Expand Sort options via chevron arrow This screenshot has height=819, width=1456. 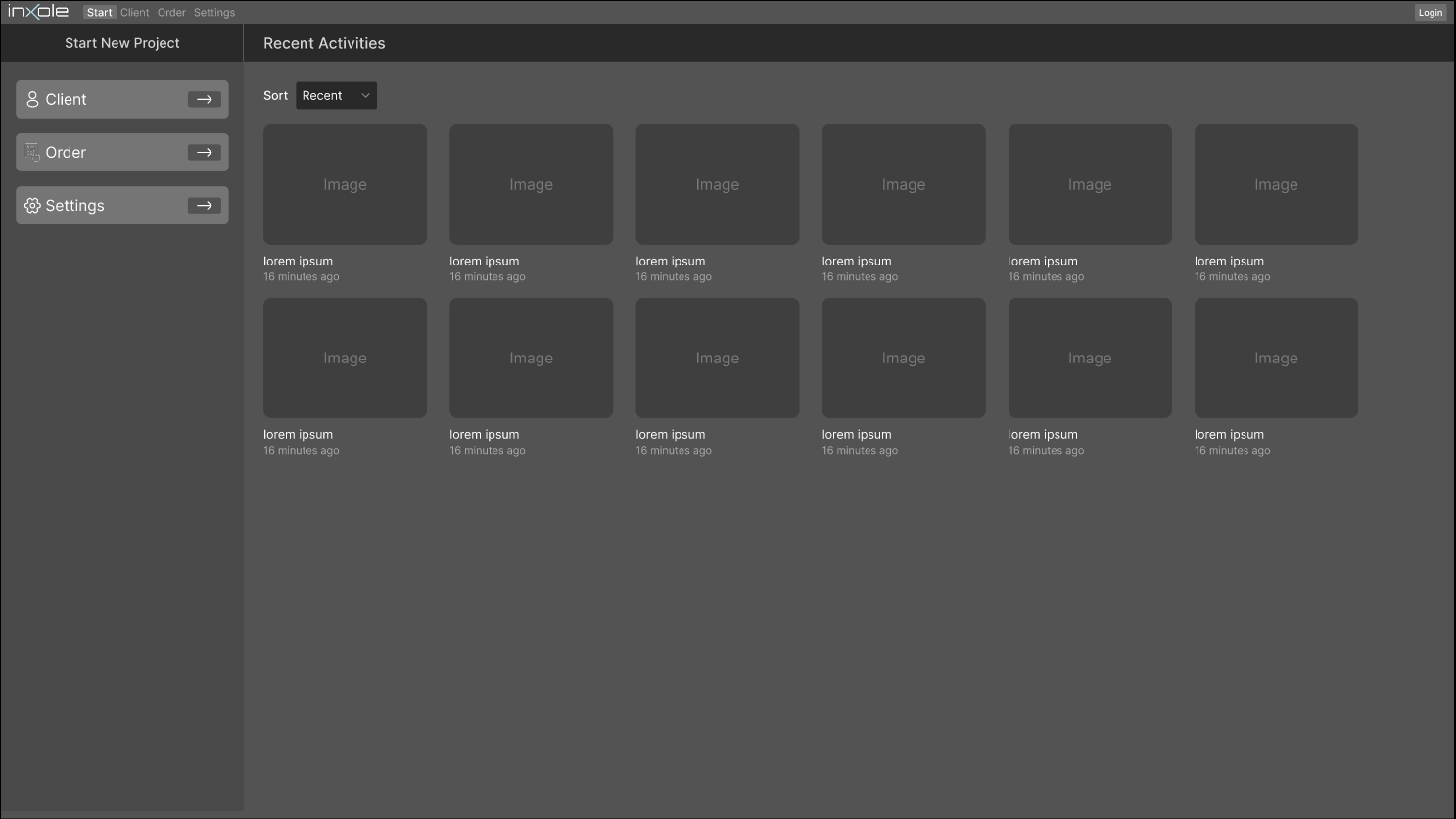[365, 96]
